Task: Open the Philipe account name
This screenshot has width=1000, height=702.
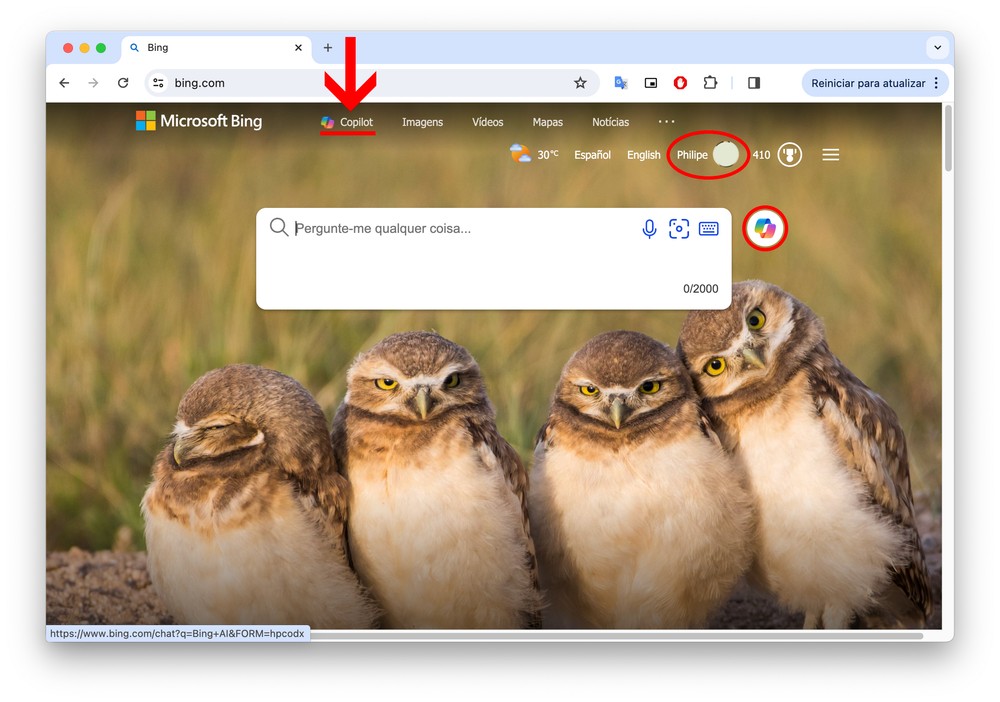Action: [692, 155]
